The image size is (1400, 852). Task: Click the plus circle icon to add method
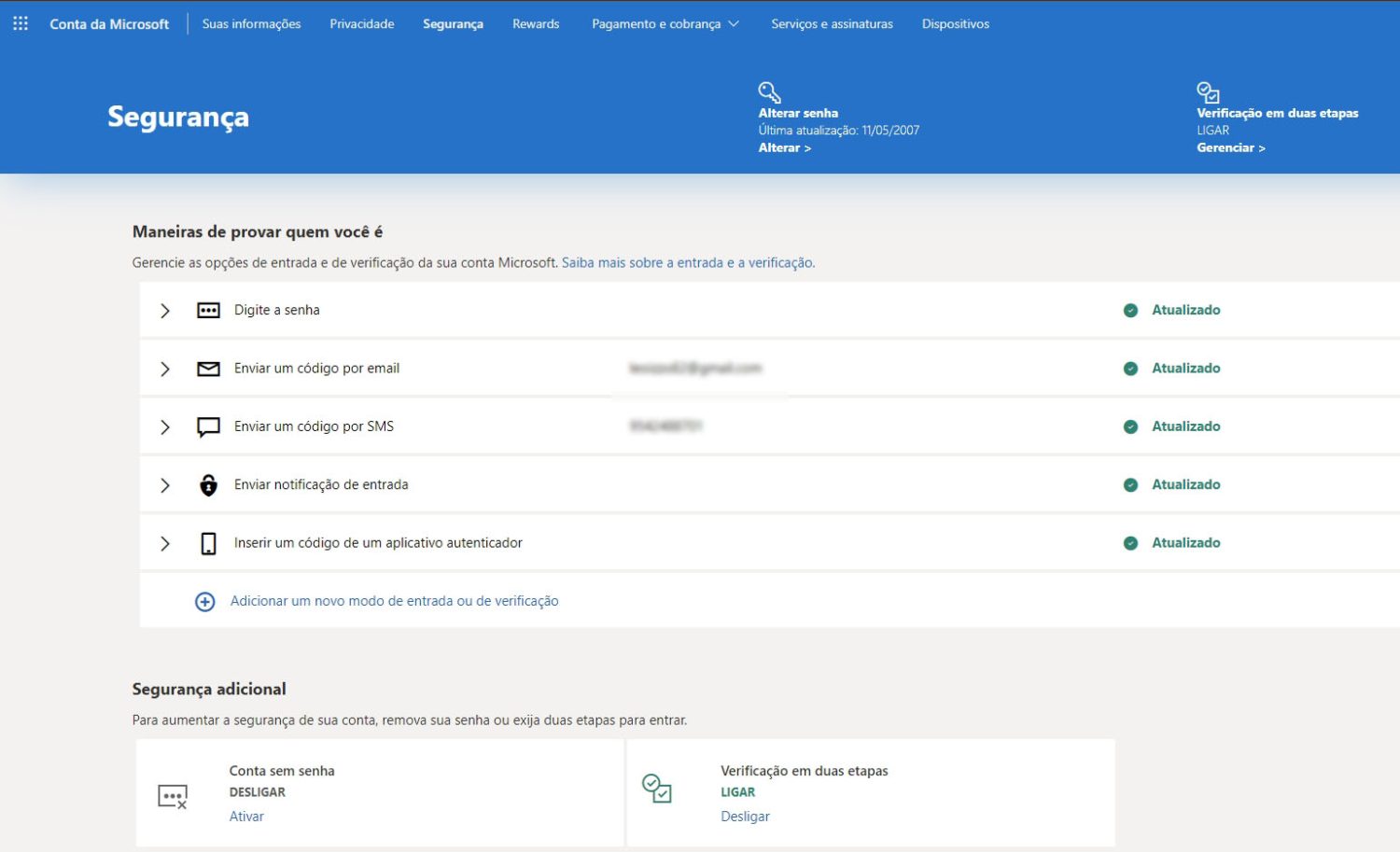coord(204,602)
